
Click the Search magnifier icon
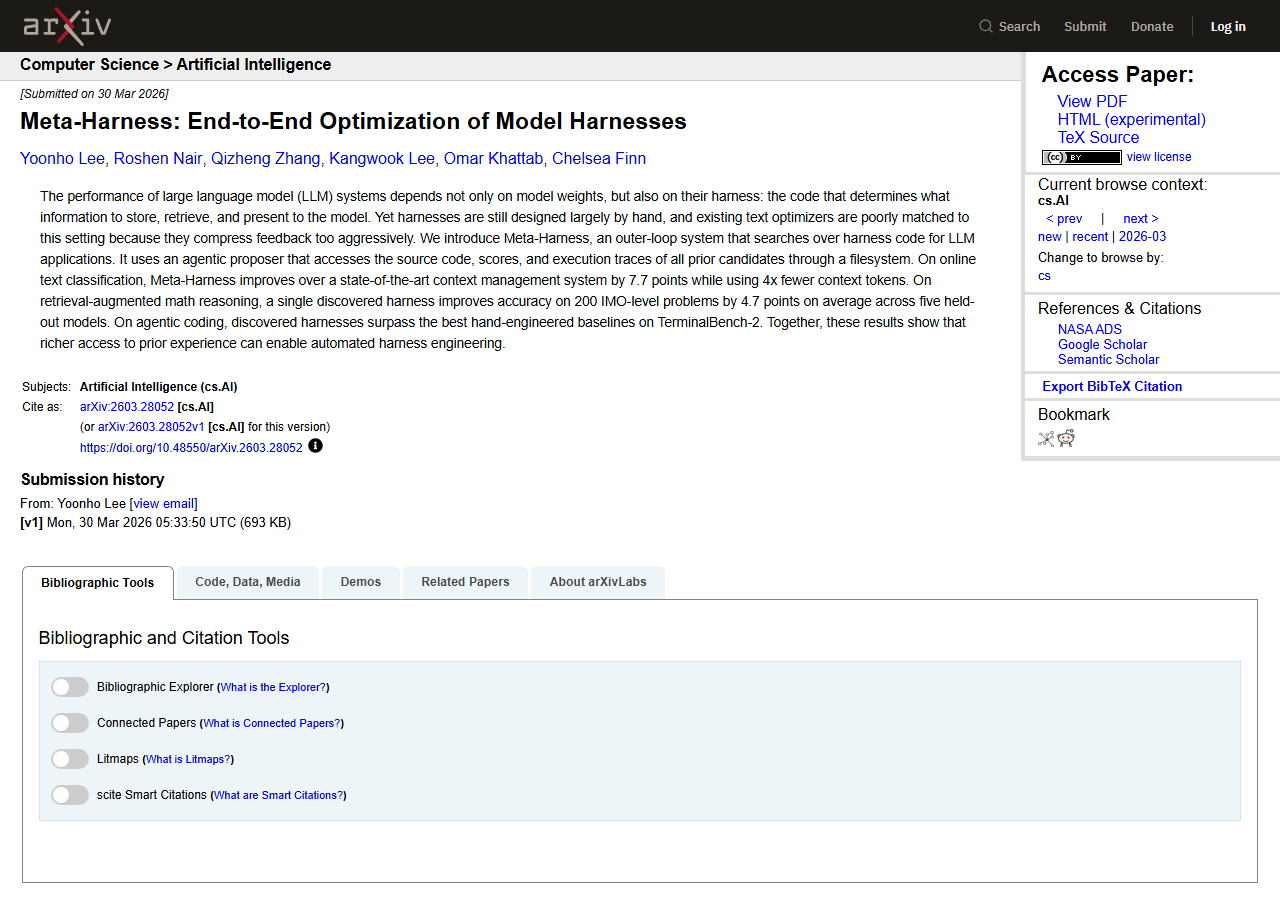[986, 26]
